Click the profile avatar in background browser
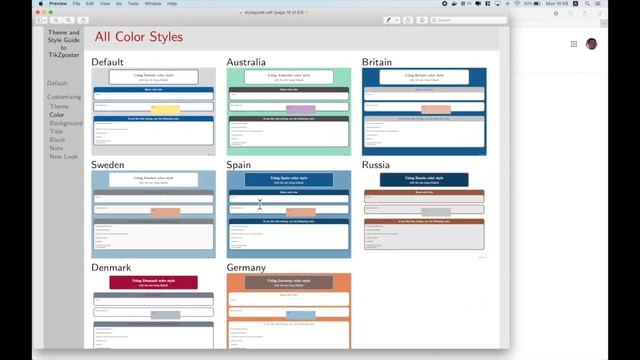 tap(591, 44)
